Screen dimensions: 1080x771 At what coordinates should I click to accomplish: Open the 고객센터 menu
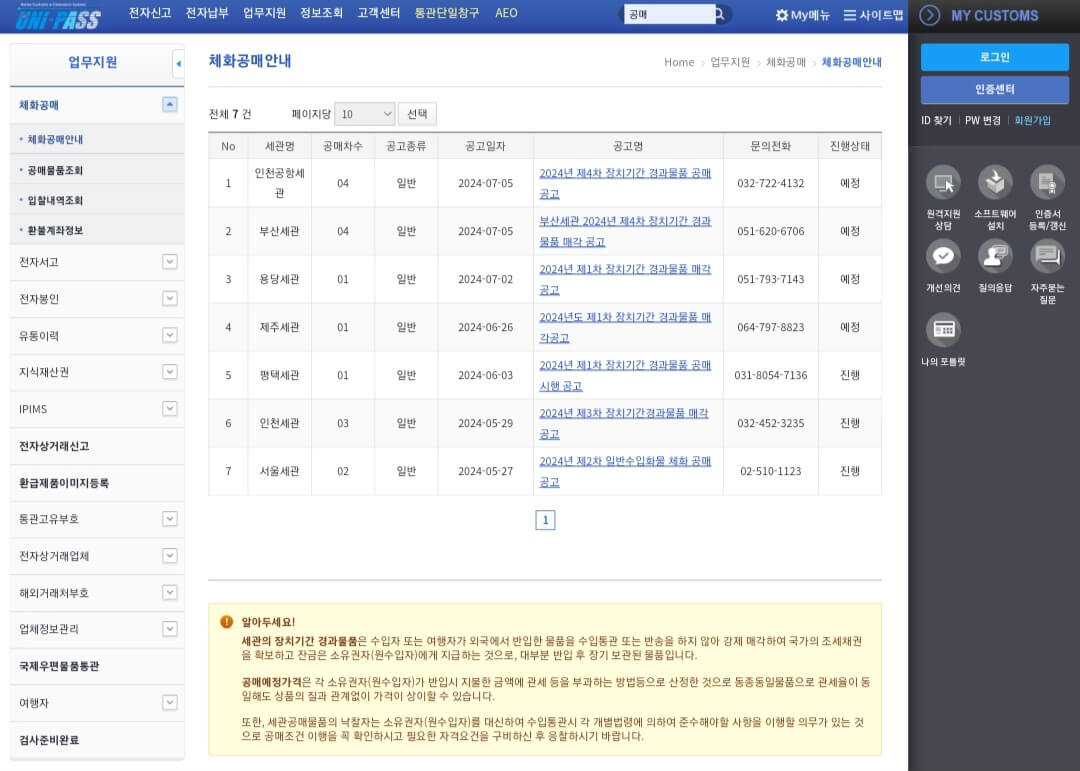pos(378,14)
